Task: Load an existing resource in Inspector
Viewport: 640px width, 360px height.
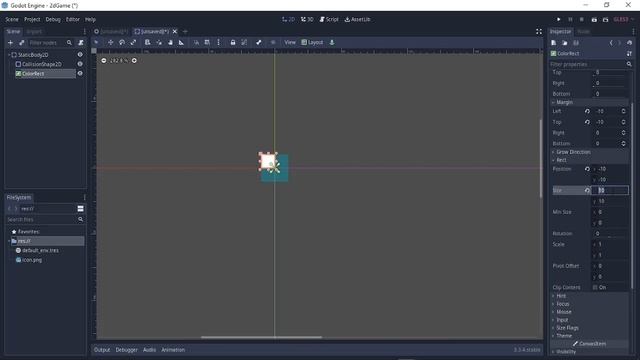Action: (564, 43)
